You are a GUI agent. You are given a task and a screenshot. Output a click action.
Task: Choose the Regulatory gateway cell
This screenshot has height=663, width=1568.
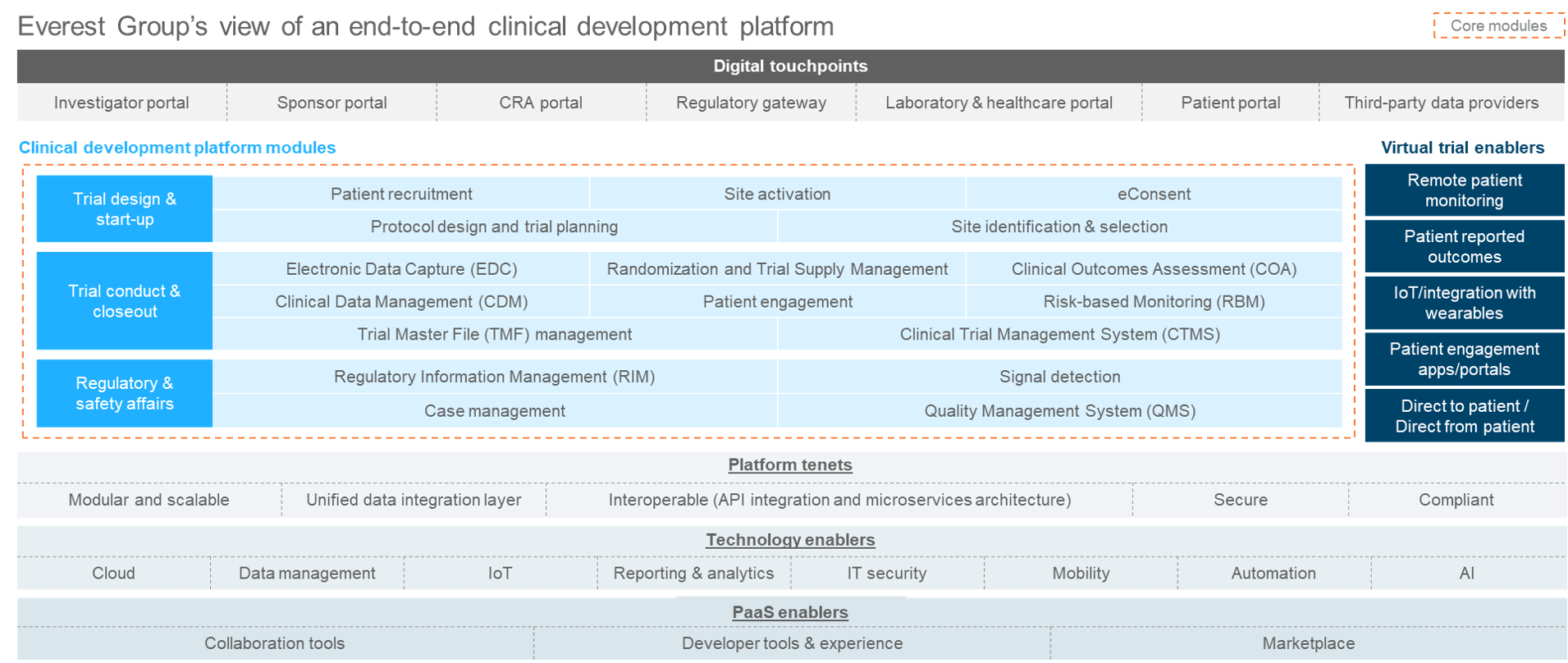[x=751, y=103]
